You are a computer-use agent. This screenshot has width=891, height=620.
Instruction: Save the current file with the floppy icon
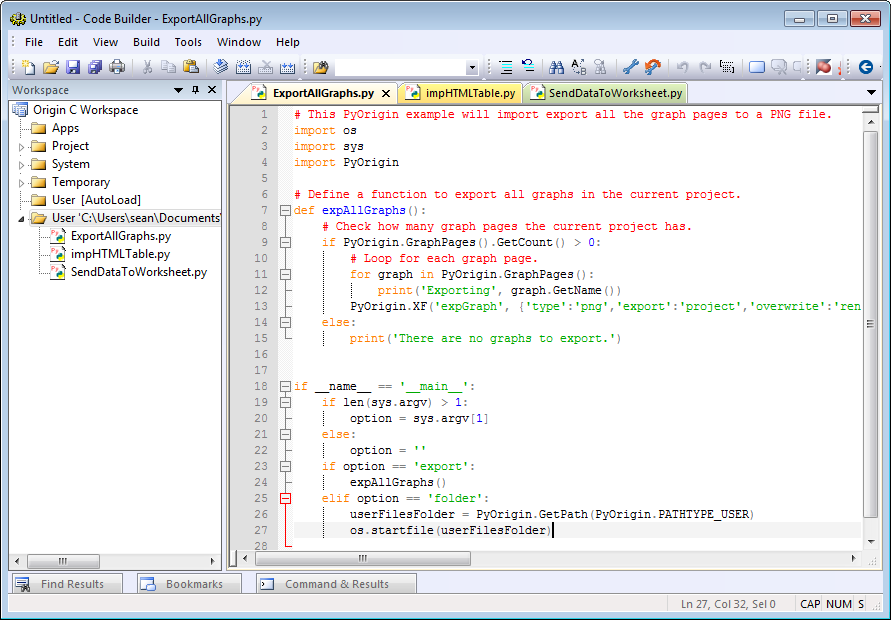(x=72, y=67)
